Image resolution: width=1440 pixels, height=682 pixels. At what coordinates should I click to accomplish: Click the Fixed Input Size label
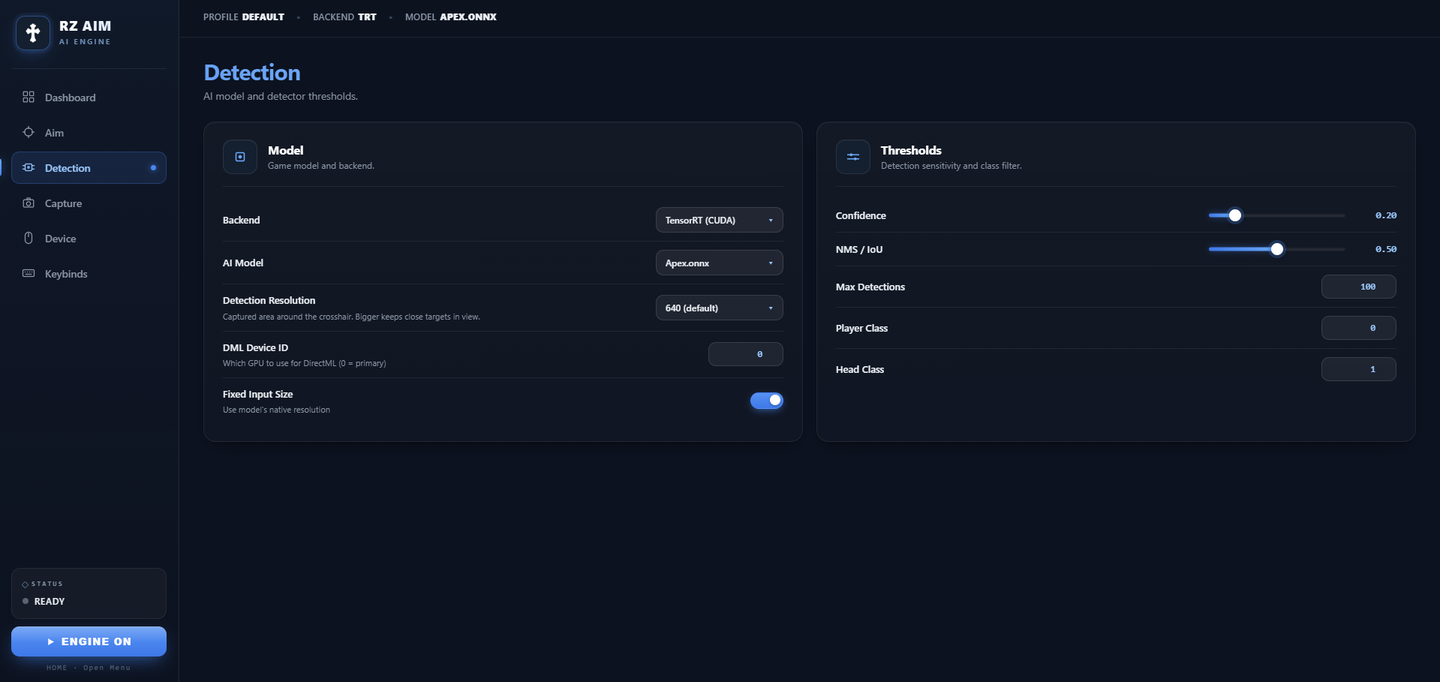(x=258, y=394)
